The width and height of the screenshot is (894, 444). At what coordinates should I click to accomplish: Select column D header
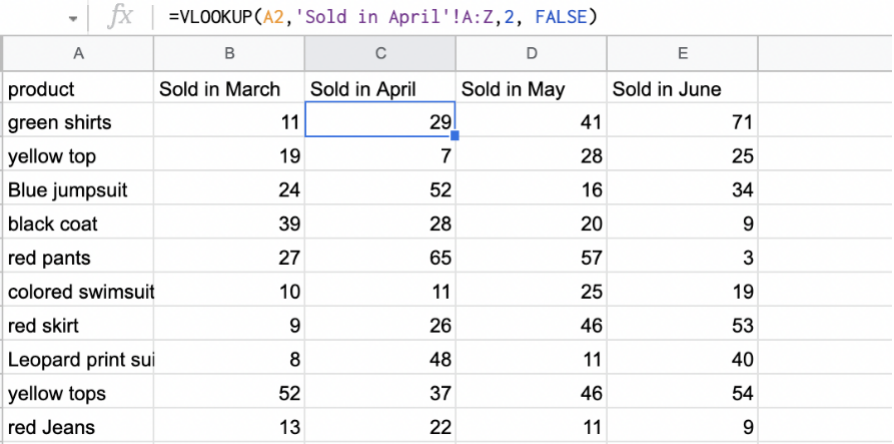point(531,53)
